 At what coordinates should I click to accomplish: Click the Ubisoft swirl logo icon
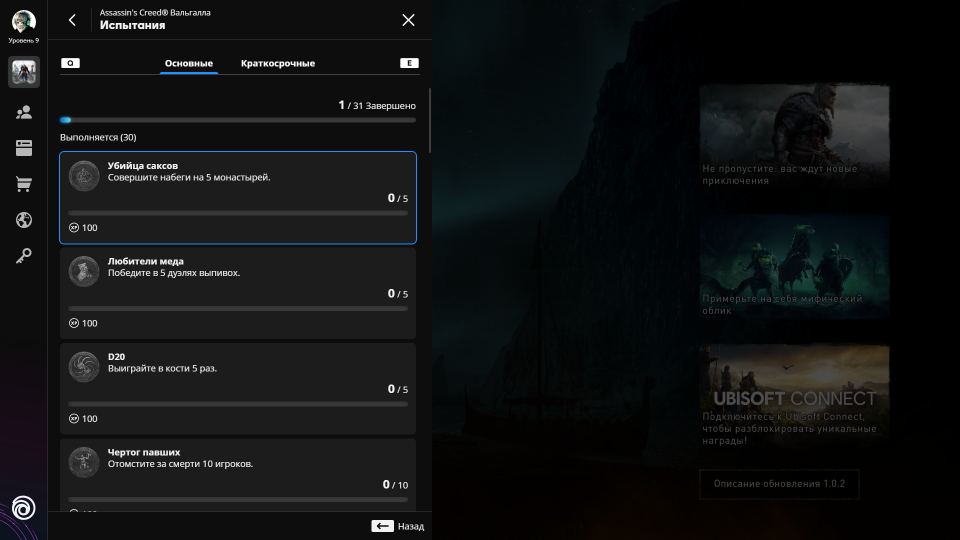pyautogui.click(x=24, y=508)
